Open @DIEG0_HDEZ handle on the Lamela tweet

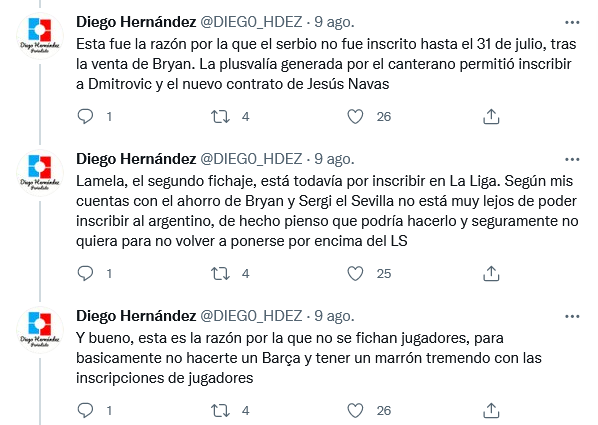251,159
